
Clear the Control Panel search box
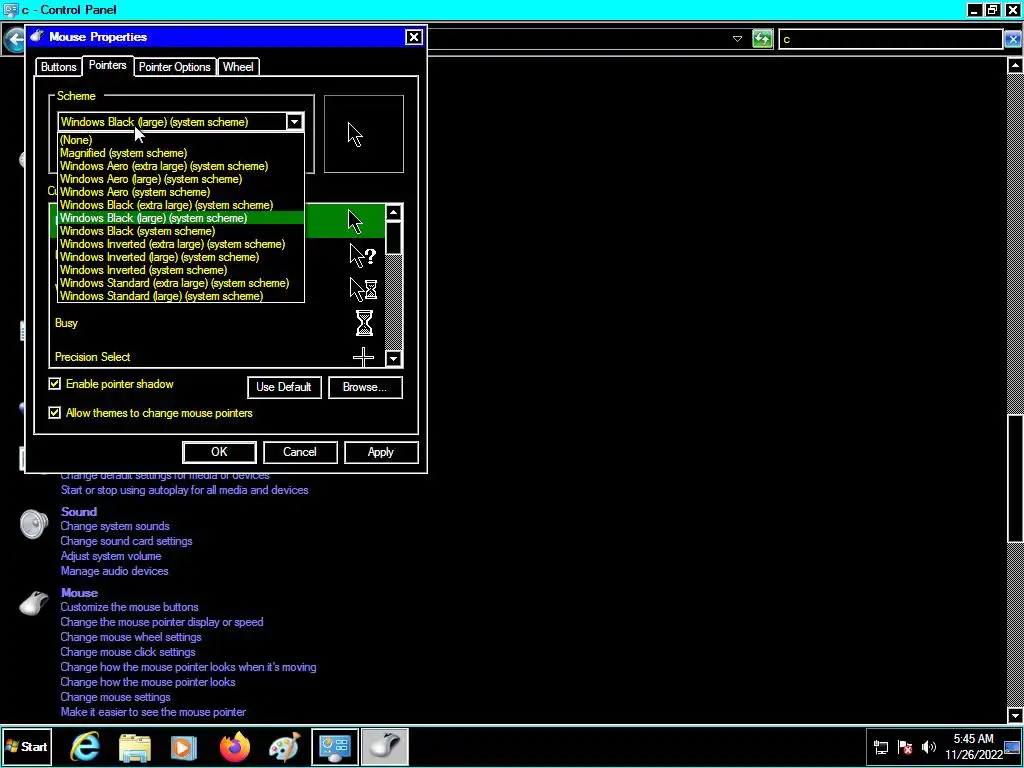click(x=1012, y=39)
